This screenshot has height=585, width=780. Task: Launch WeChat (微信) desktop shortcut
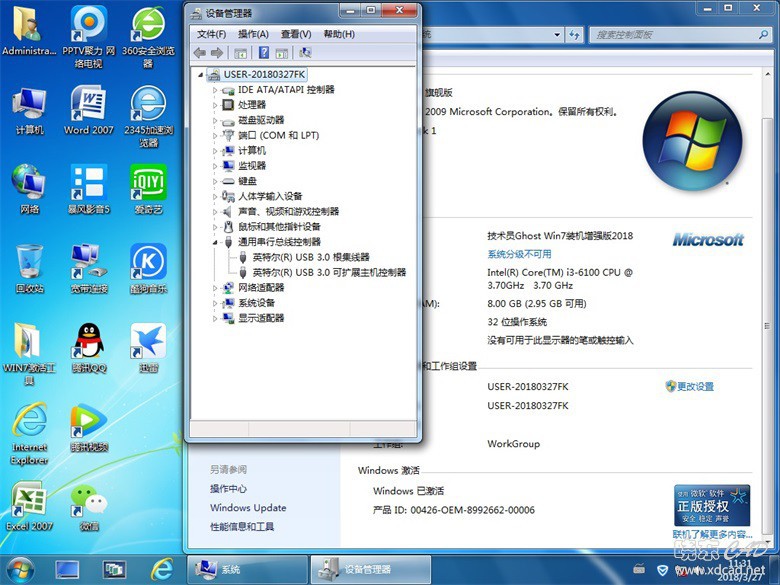pos(89,506)
